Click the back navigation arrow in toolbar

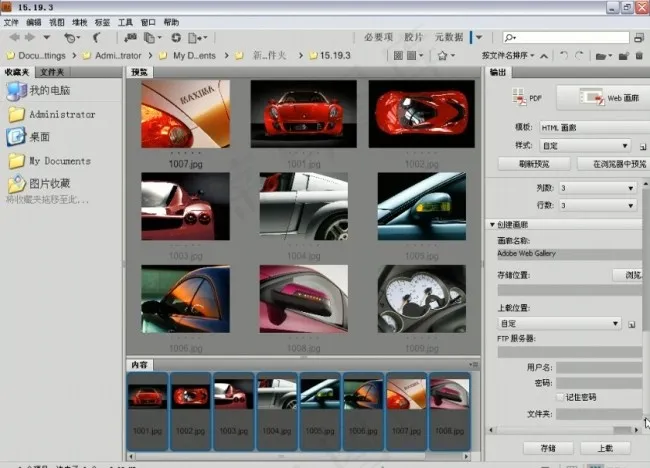tap(13, 37)
